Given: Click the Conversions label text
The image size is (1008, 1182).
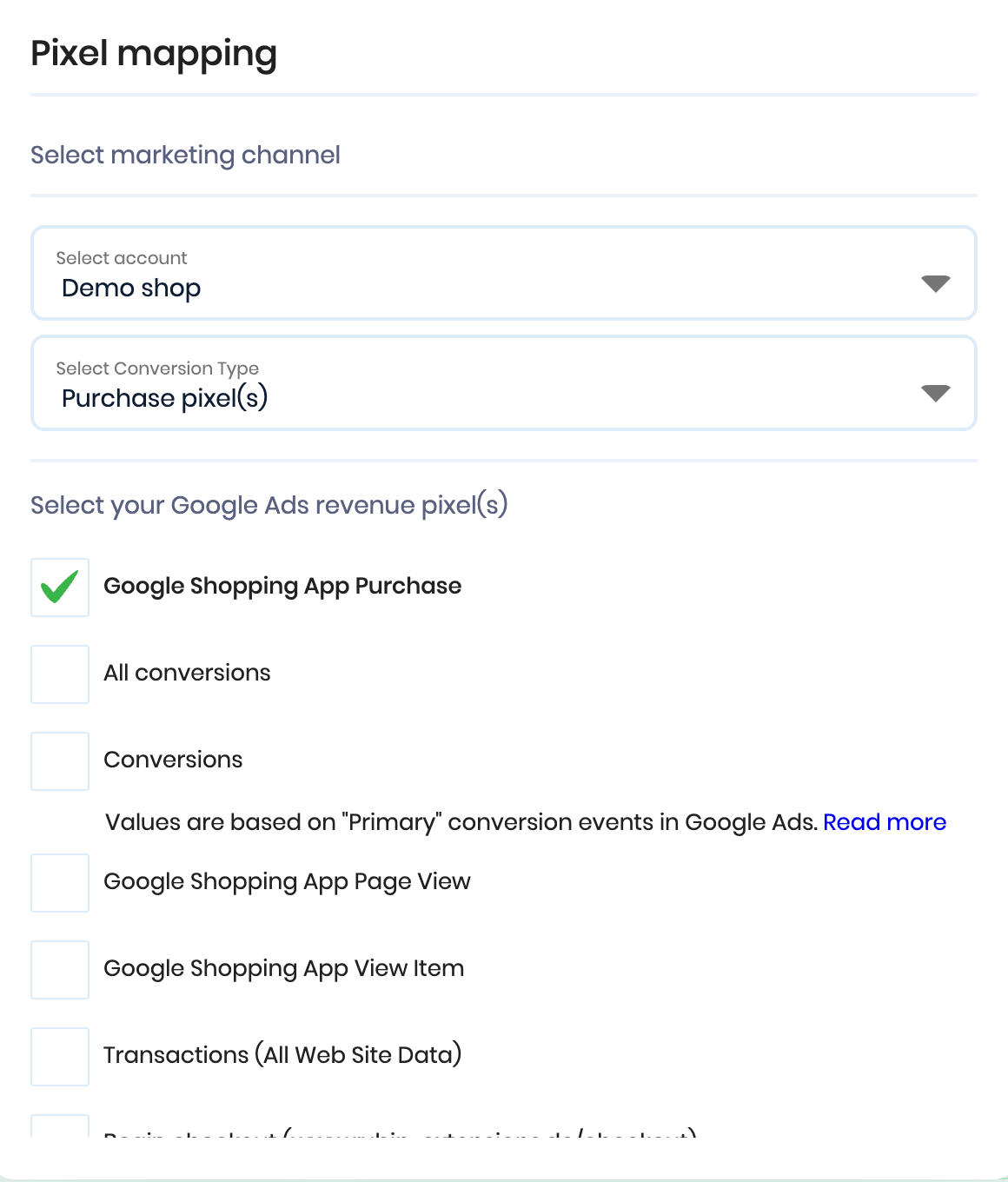Looking at the screenshot, I should [173, 760].
